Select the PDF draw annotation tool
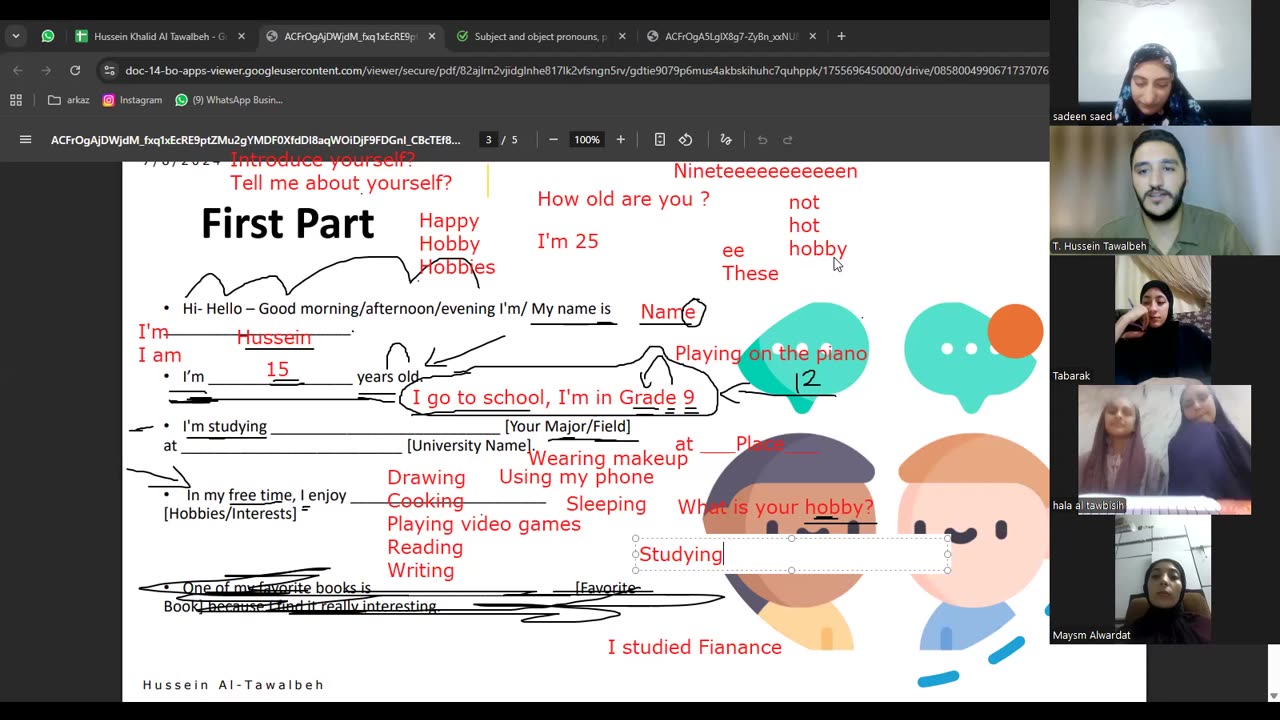1280x720 pixels. pos(726,140)
